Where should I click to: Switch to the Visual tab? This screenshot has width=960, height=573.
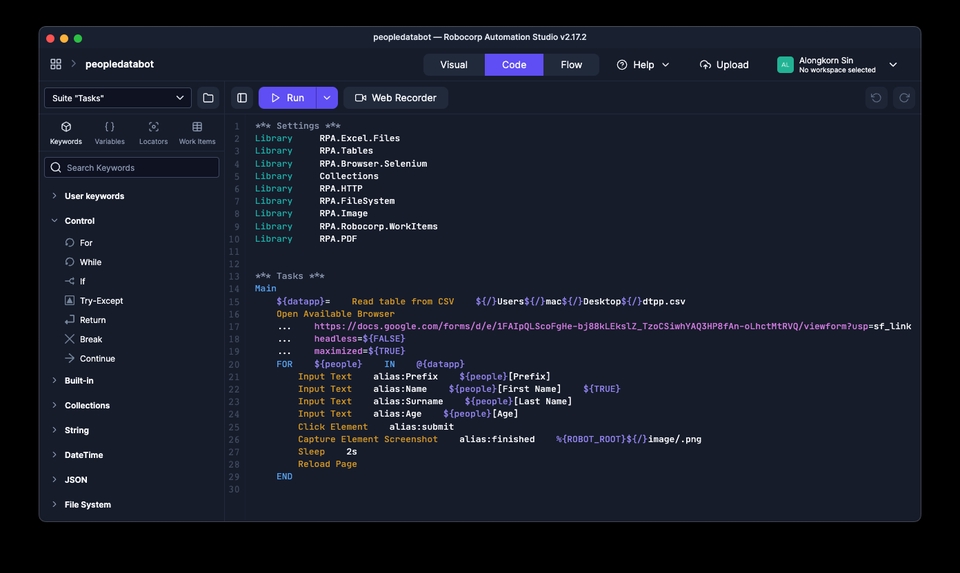click(x=454, y=65)
